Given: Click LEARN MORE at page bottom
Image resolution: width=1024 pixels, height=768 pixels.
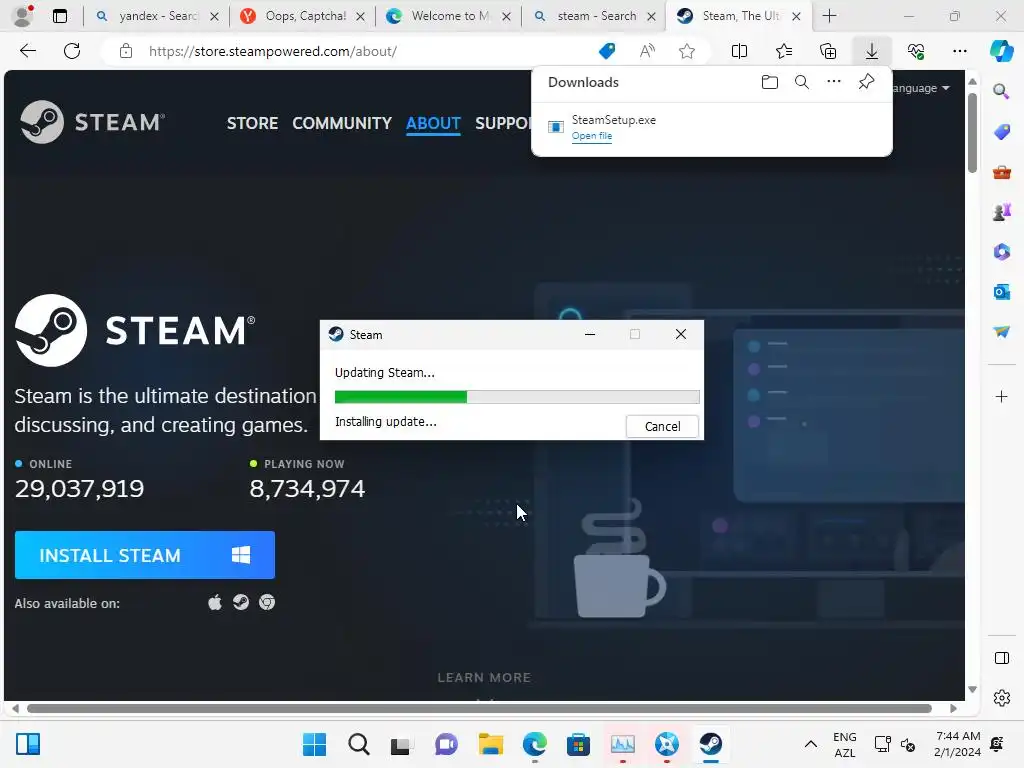Looking at the screenshot, I should (x=484, y=677).
